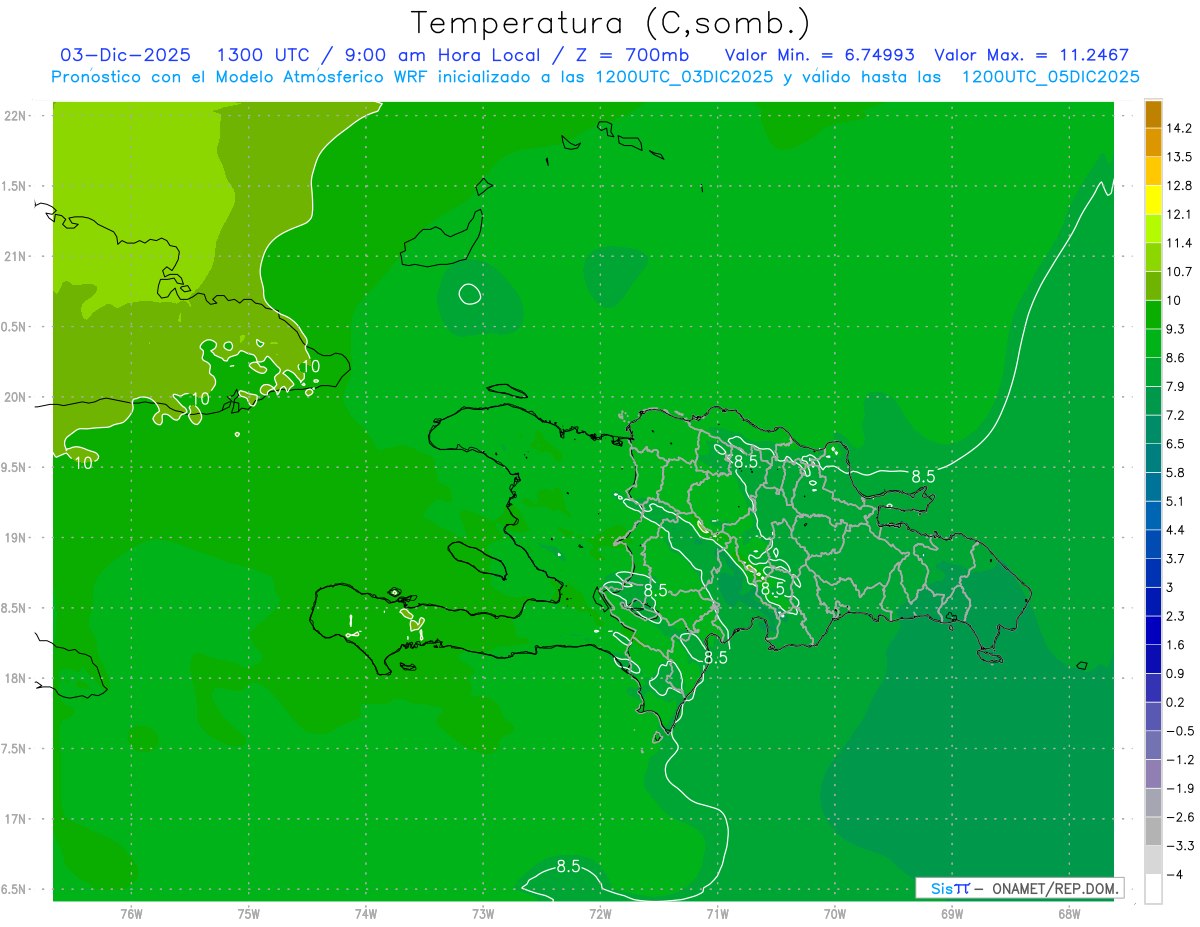The image size is (1200, 927).
Task: Click the 20N latitude axis label
Action: click(x=16, y=397)
